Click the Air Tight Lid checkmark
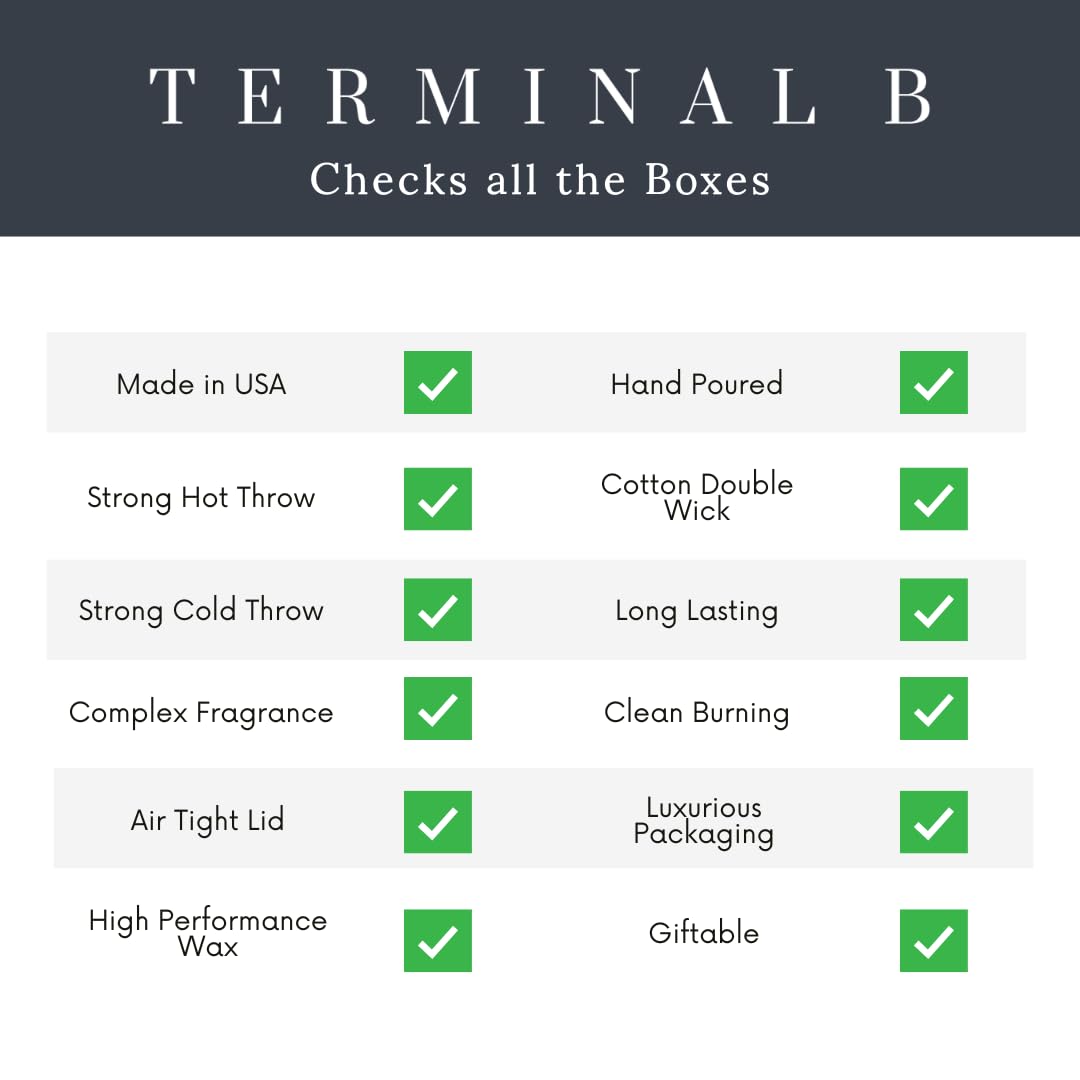Screen dimensions: 1080x1080 (x=437, y=822)
